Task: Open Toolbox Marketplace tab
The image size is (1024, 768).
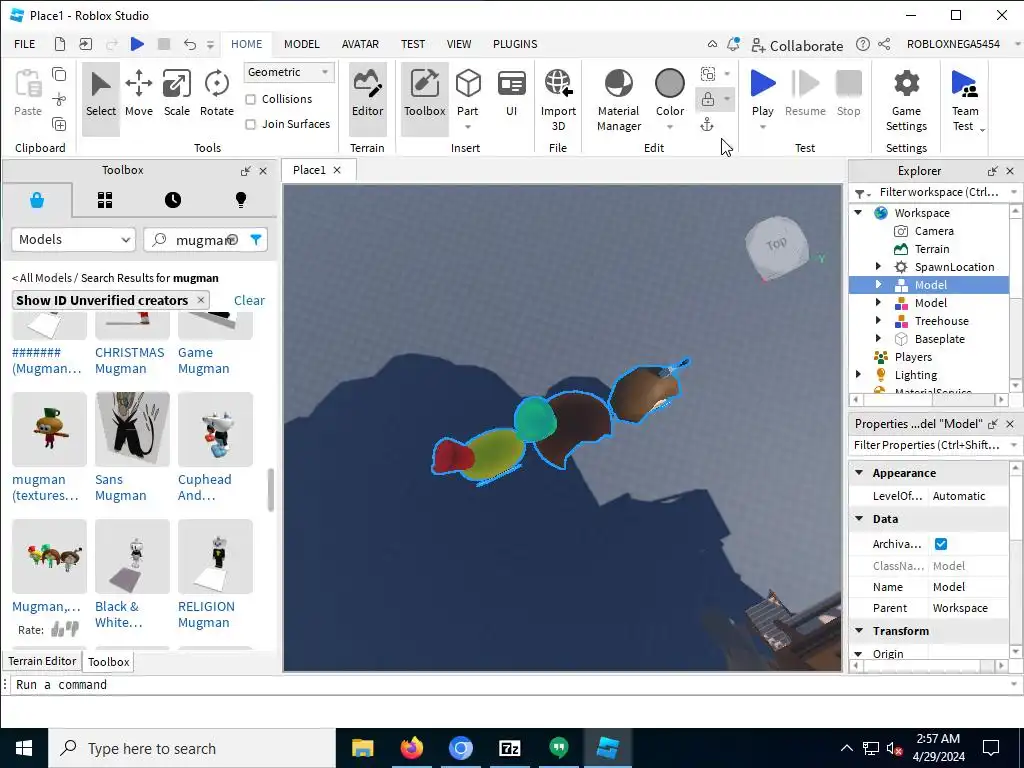Action: pyautogui.click(x=37, y=200)
